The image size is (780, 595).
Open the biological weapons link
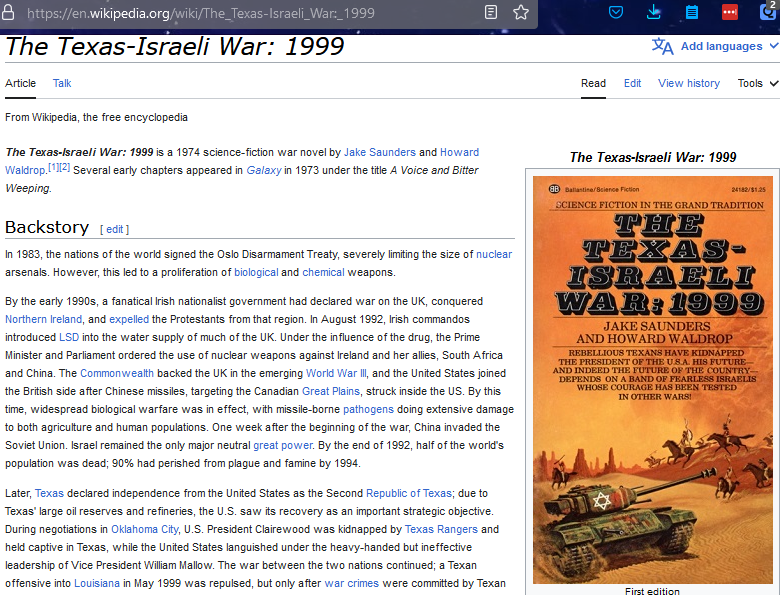tap(256, 272)
